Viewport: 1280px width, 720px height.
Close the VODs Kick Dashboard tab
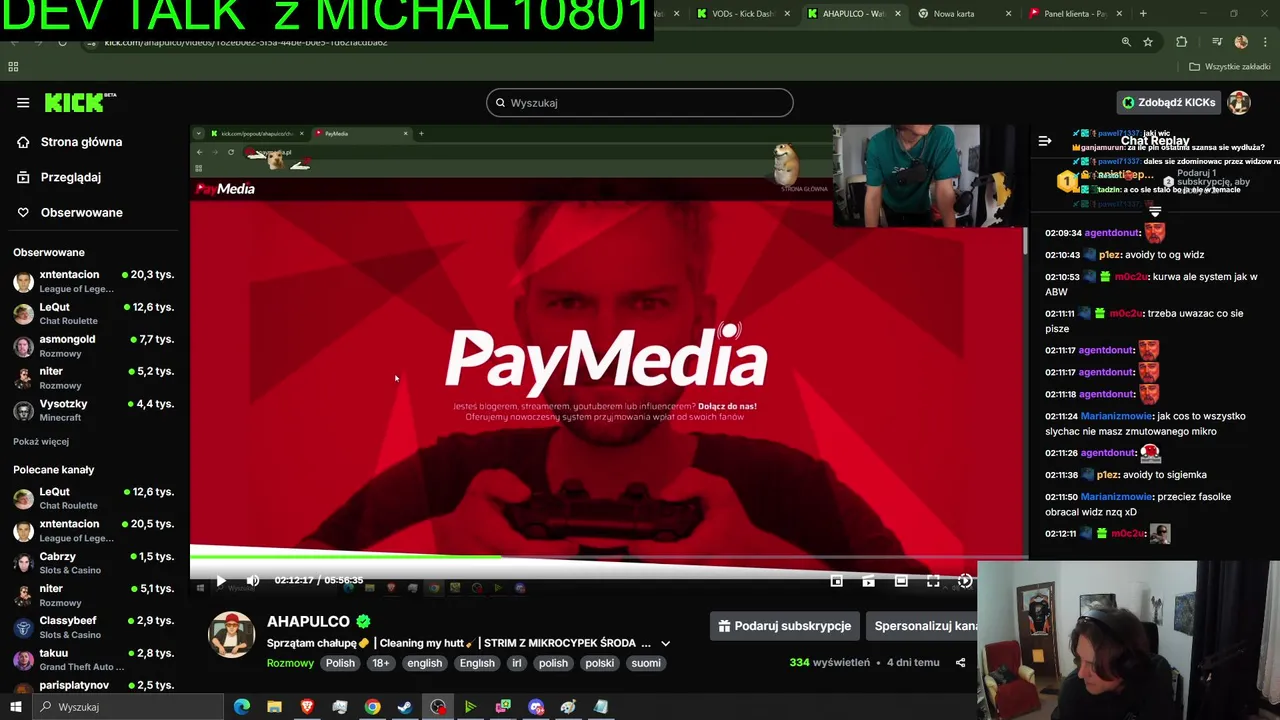click(x=787, y=14)
